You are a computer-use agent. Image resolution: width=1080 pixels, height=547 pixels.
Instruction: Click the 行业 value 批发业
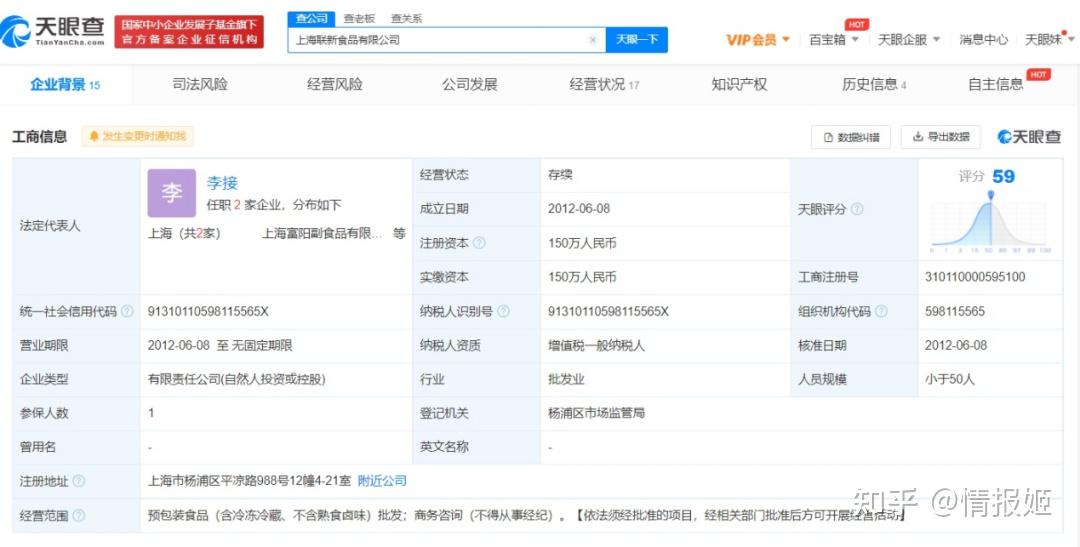(x=566, y=379)
